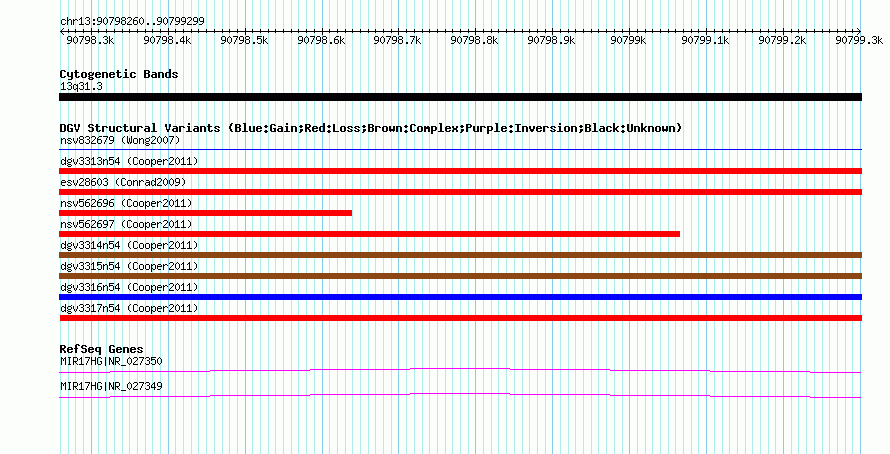Select the thin blue nsv832679 gain line
890x454 pixels.
(x=460, y=150)
